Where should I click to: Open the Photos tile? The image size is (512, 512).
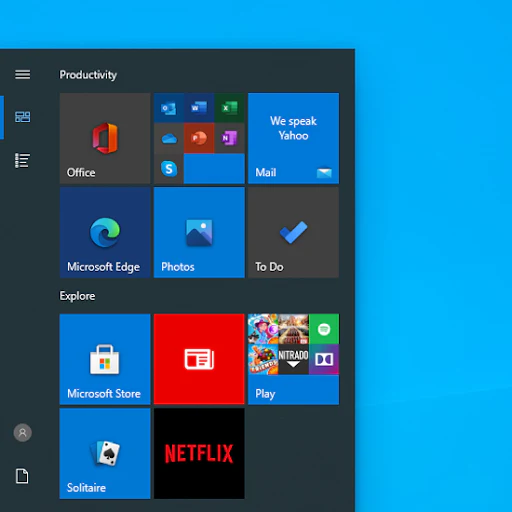pyautogui.click(x=199, y=232)
